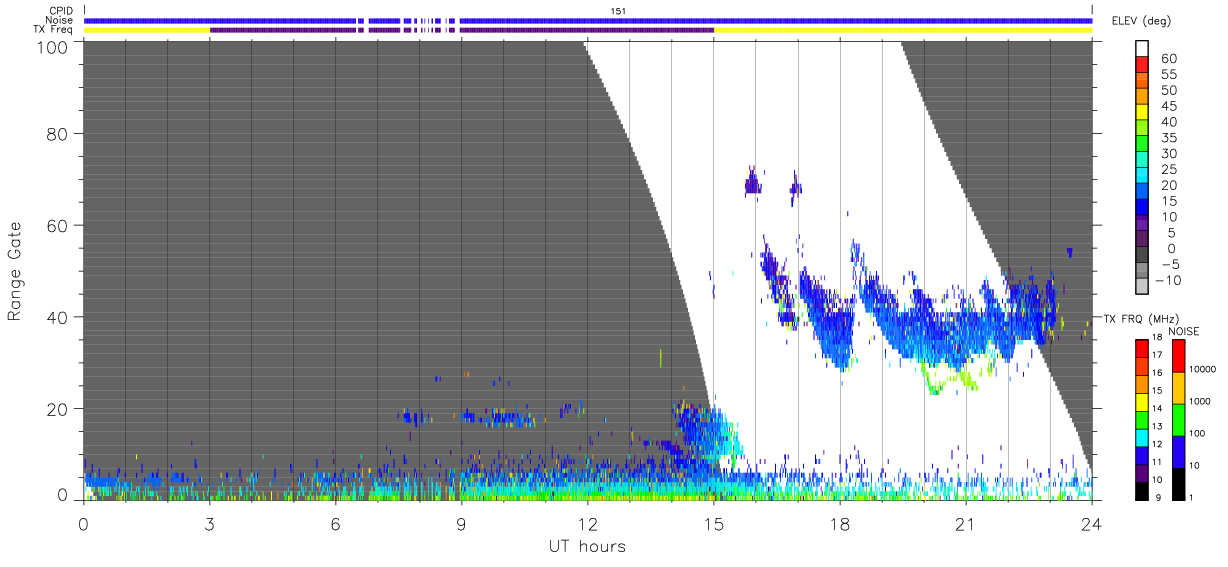Pick the white top swatch of elevation colorbar

click(1142, 49)
